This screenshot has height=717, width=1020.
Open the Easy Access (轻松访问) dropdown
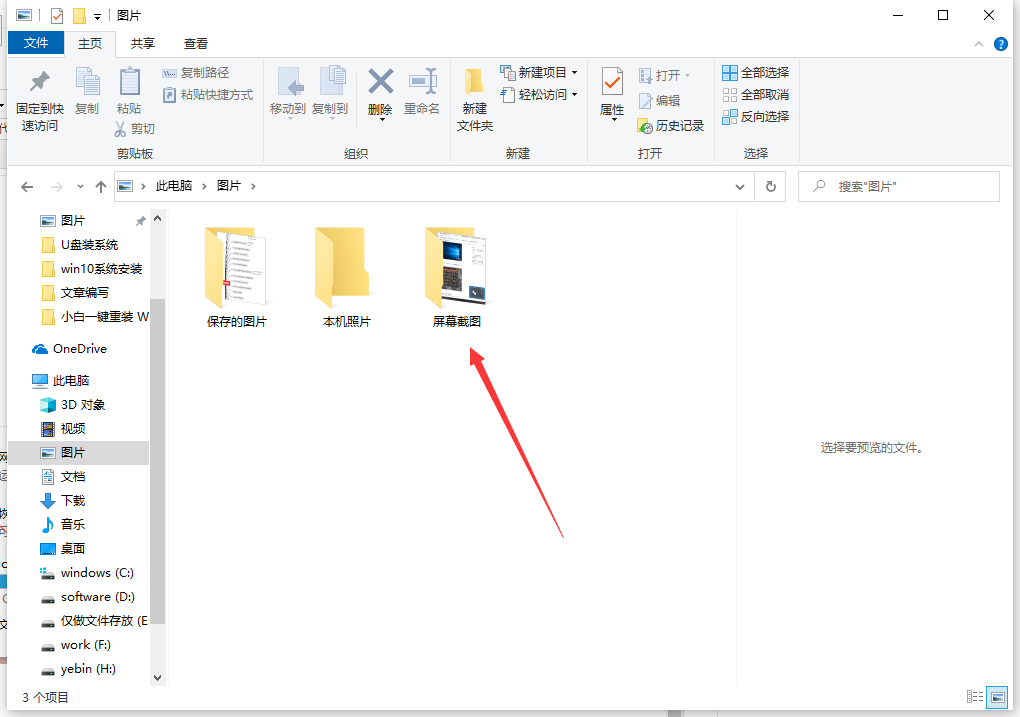[x=539, y=95]
